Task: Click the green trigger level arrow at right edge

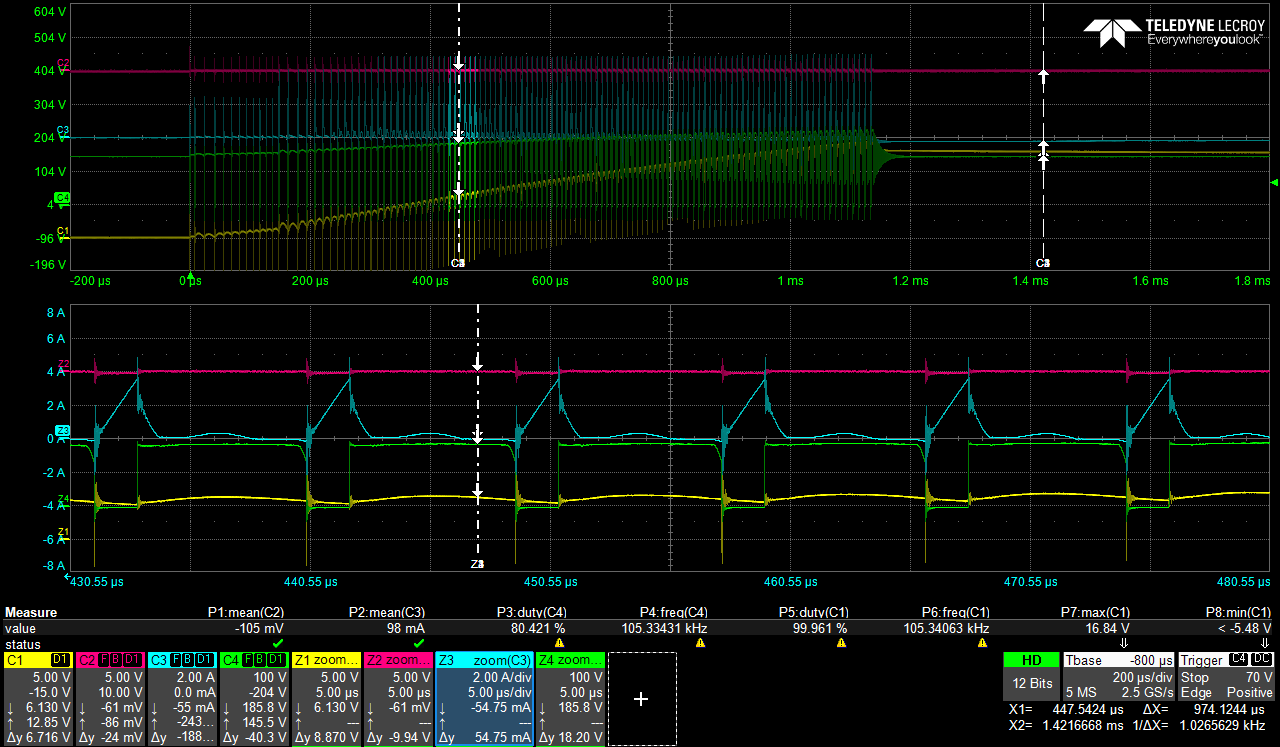Action: 1274,183
